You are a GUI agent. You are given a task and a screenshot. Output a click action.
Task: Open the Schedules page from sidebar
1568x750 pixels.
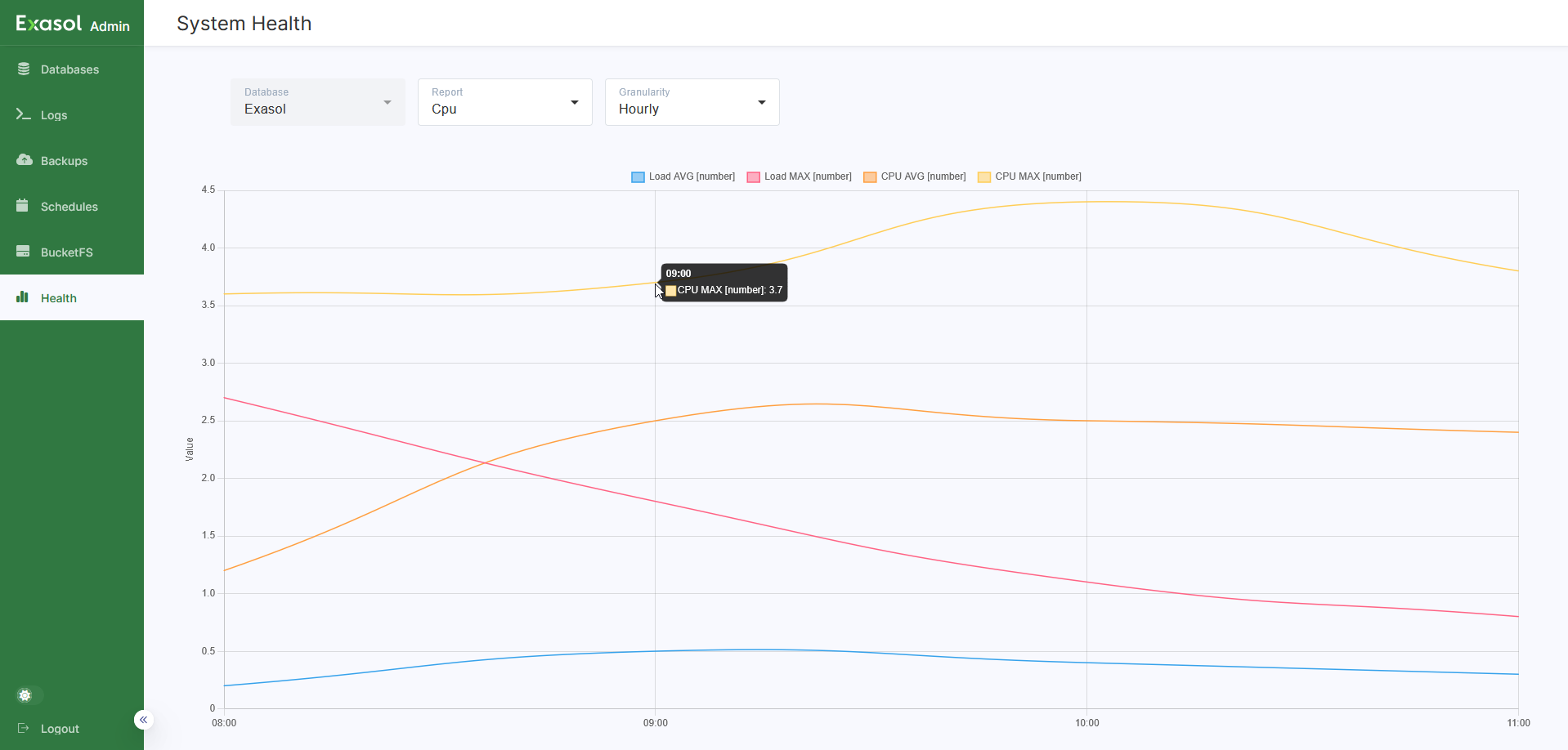[x=69, y=207]
